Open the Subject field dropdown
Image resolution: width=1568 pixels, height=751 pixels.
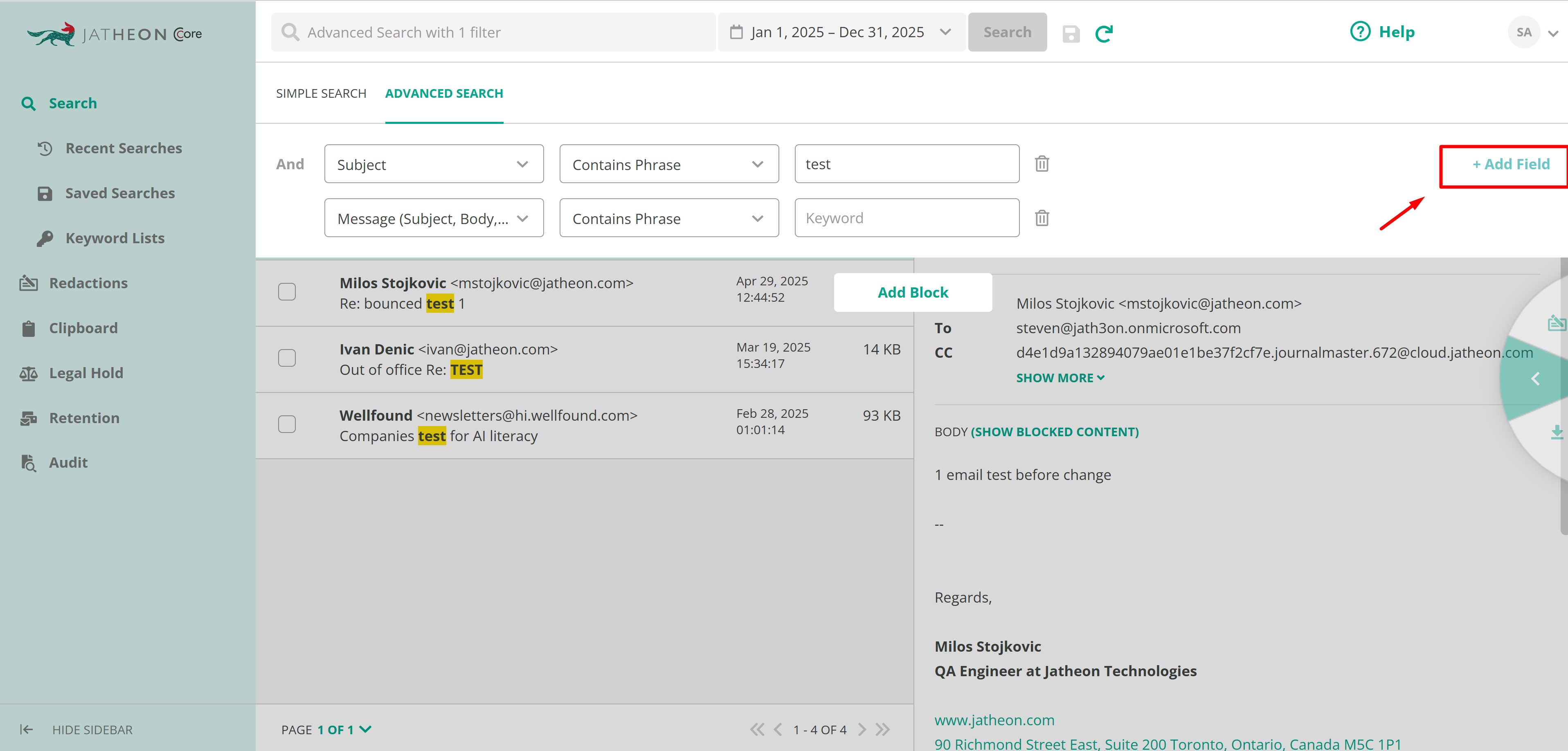click(x=433, y=164)
